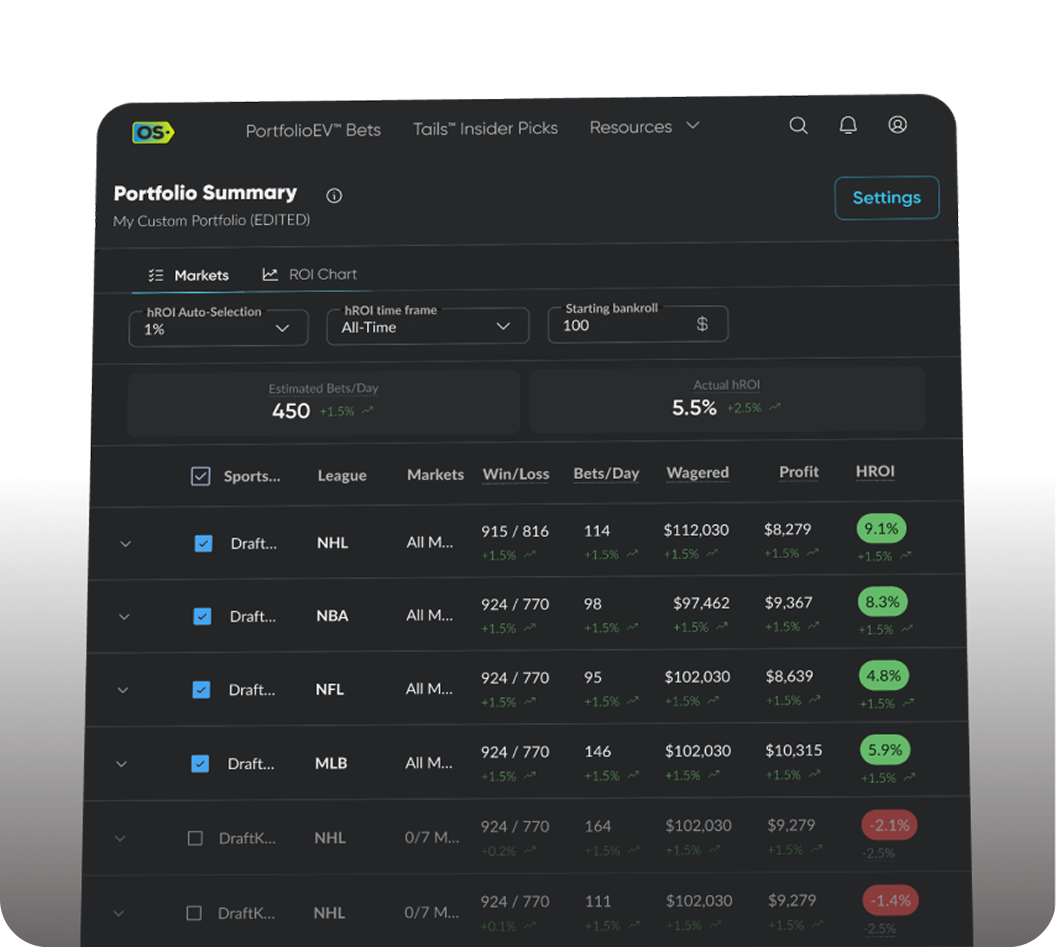Click the 9.1% green HROI badge

click(882, 529)
